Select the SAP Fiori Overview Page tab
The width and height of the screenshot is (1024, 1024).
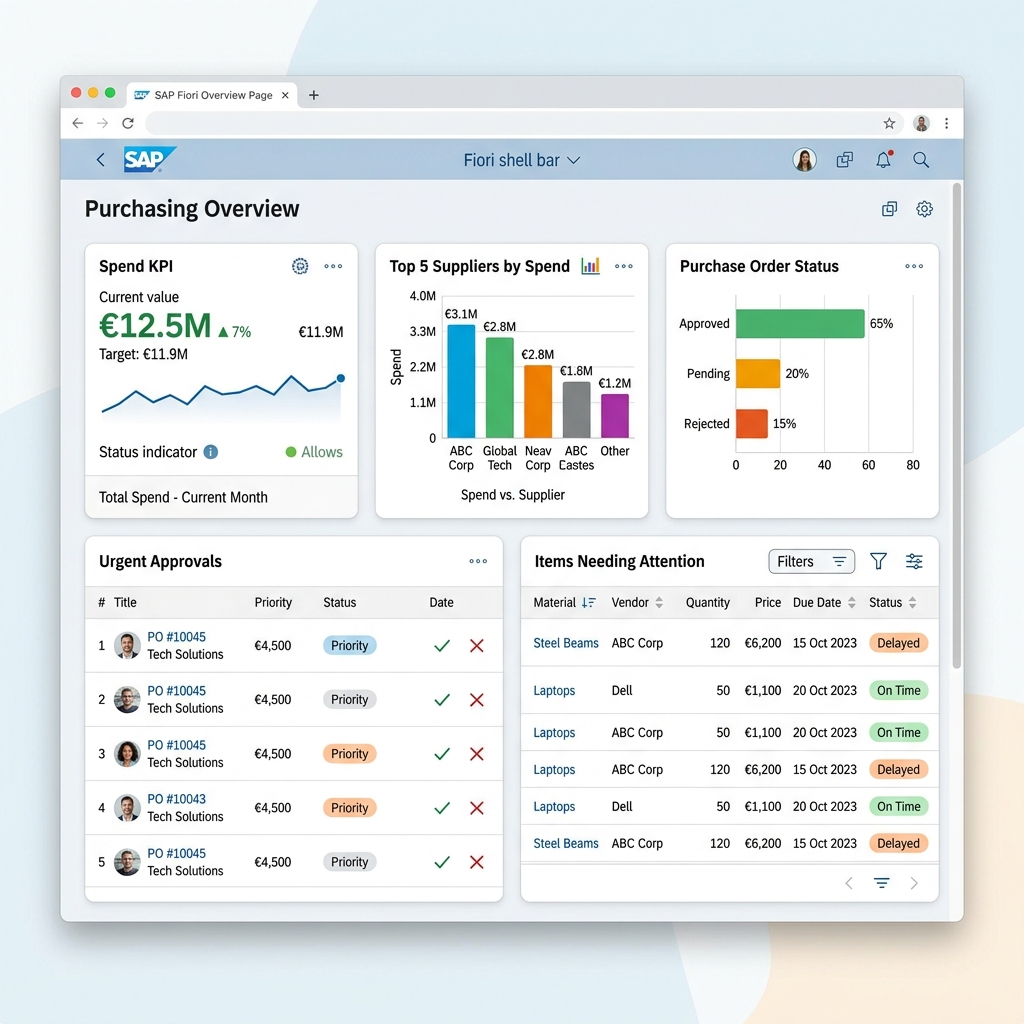click(212, 95)
